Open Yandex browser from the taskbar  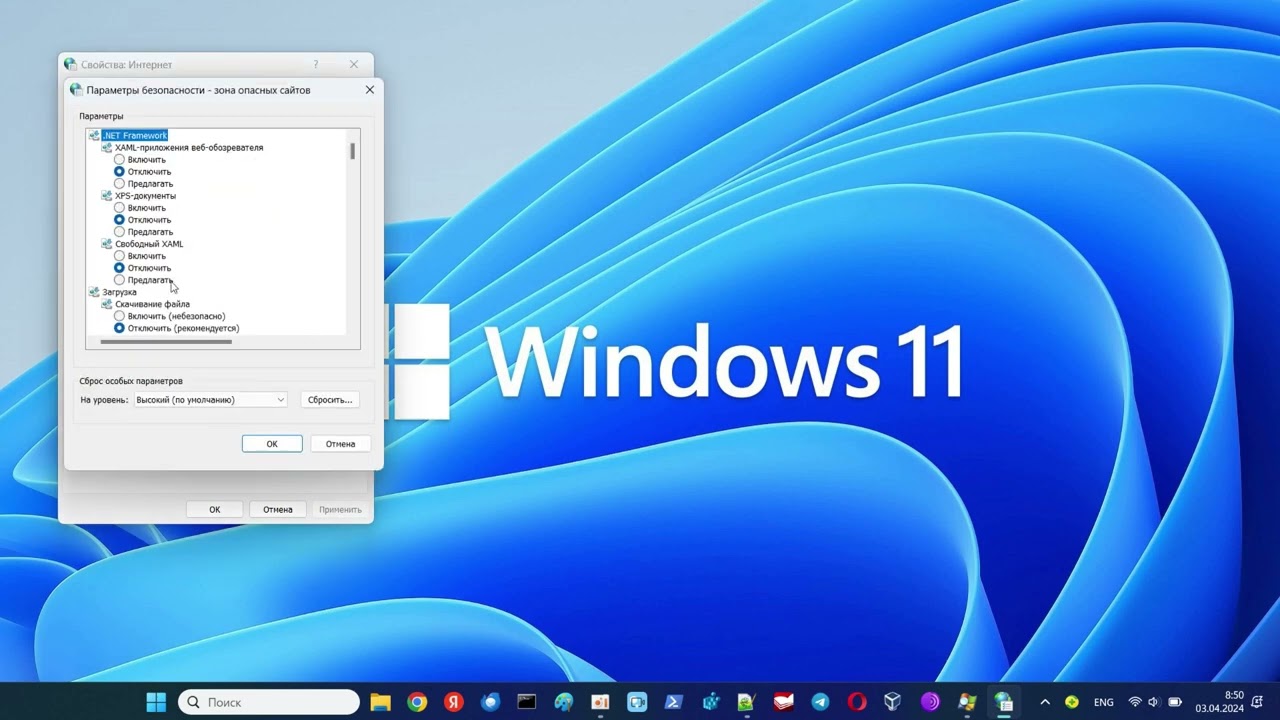(454, 702)
